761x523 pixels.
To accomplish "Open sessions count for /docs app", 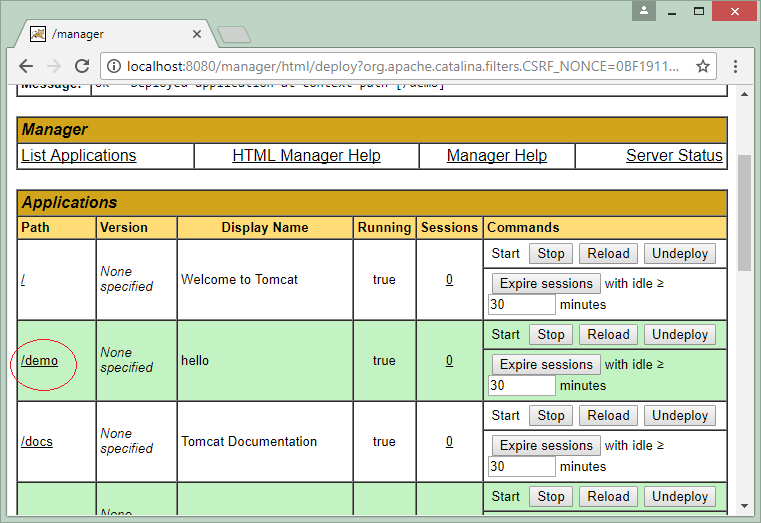I will (x=449, y=442).
